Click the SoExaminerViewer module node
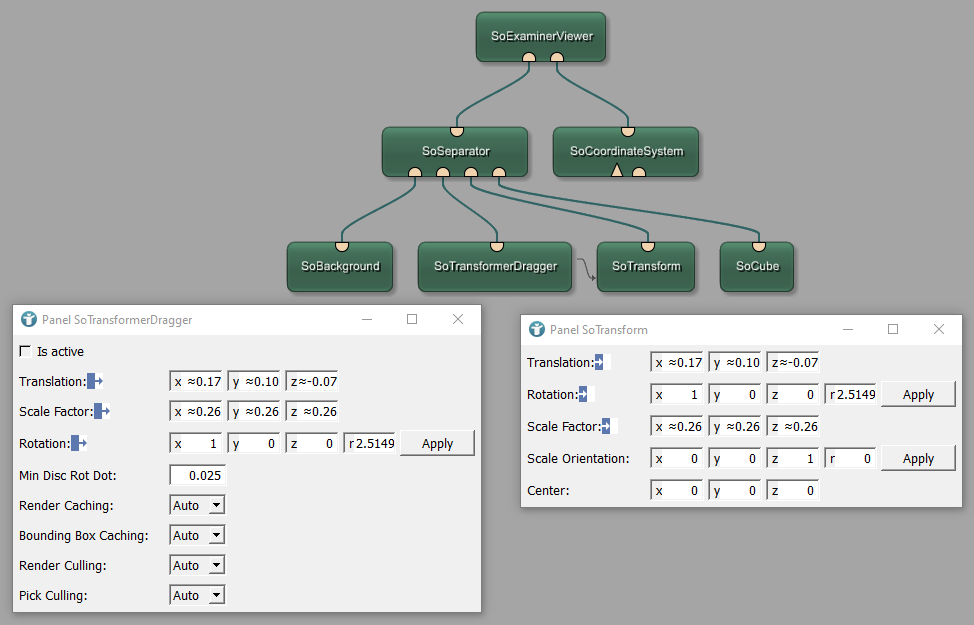 point(541,36)
